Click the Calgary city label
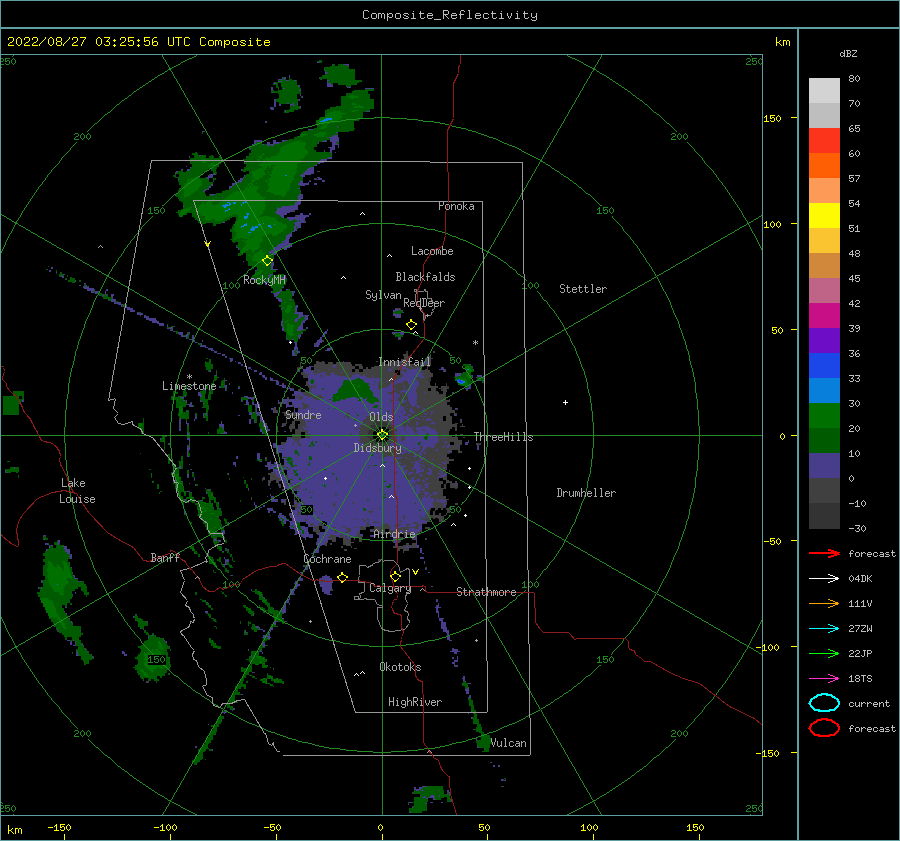 (390, 588)
